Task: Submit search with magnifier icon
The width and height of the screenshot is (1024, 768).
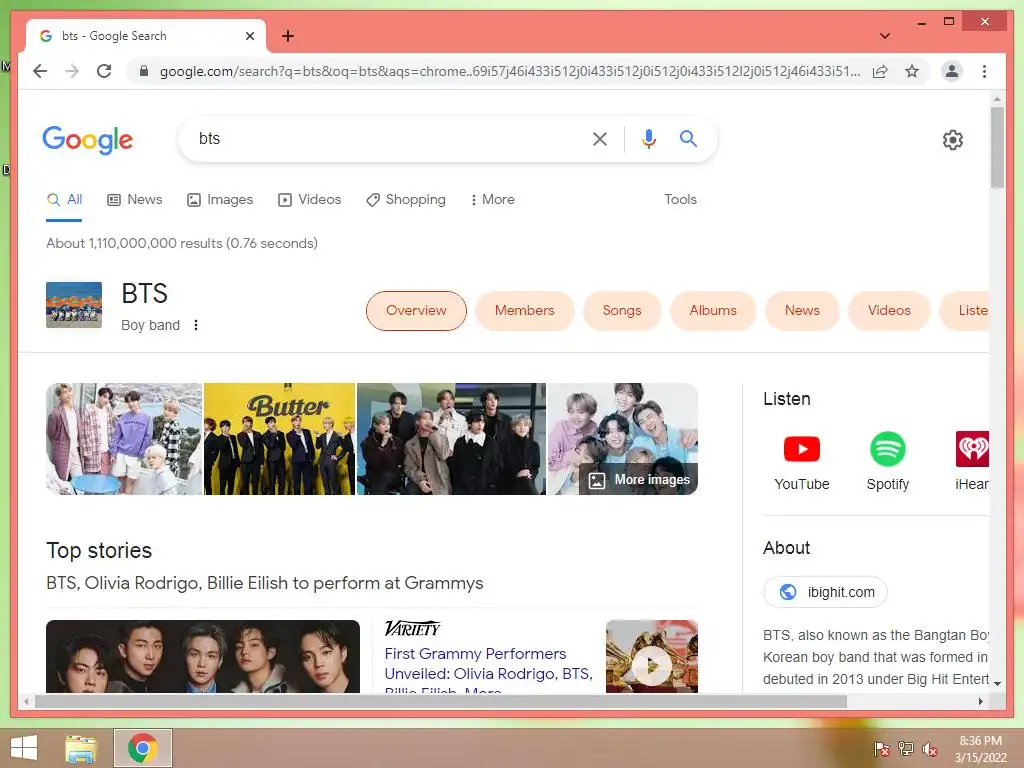Action: click(688, 138)
